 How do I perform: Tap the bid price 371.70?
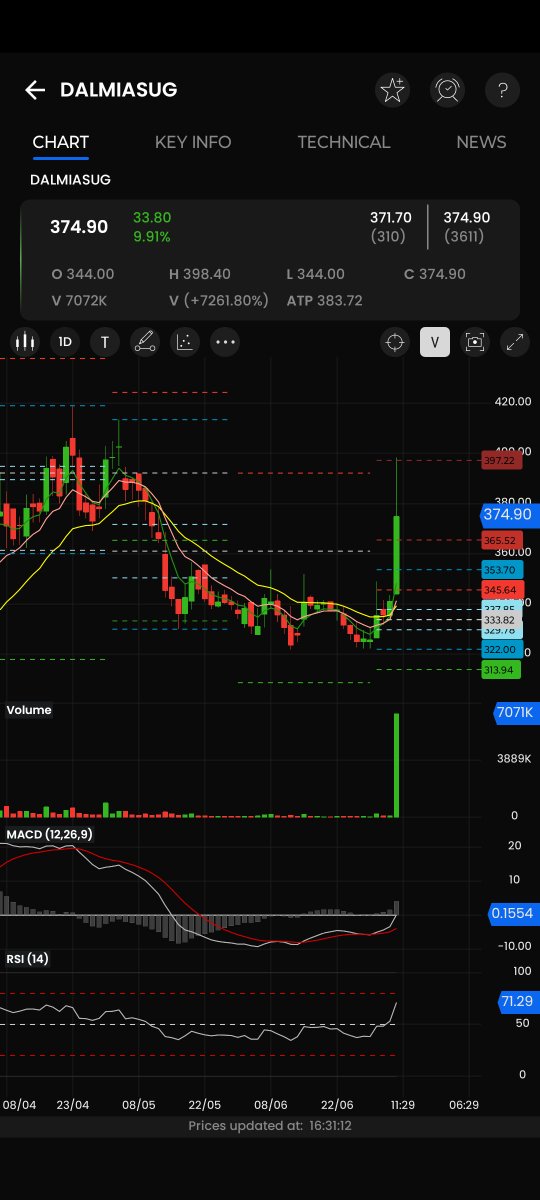(391, 218)
